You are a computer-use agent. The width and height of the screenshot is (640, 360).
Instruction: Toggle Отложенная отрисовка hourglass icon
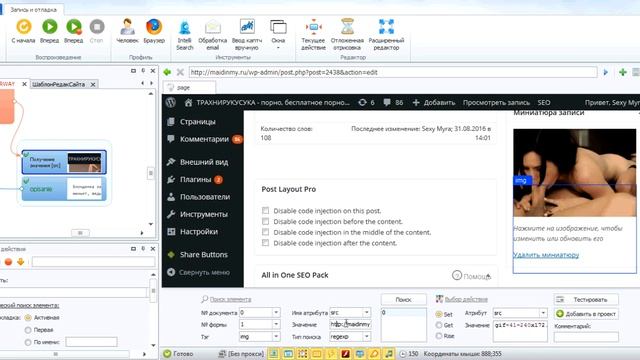347,27
